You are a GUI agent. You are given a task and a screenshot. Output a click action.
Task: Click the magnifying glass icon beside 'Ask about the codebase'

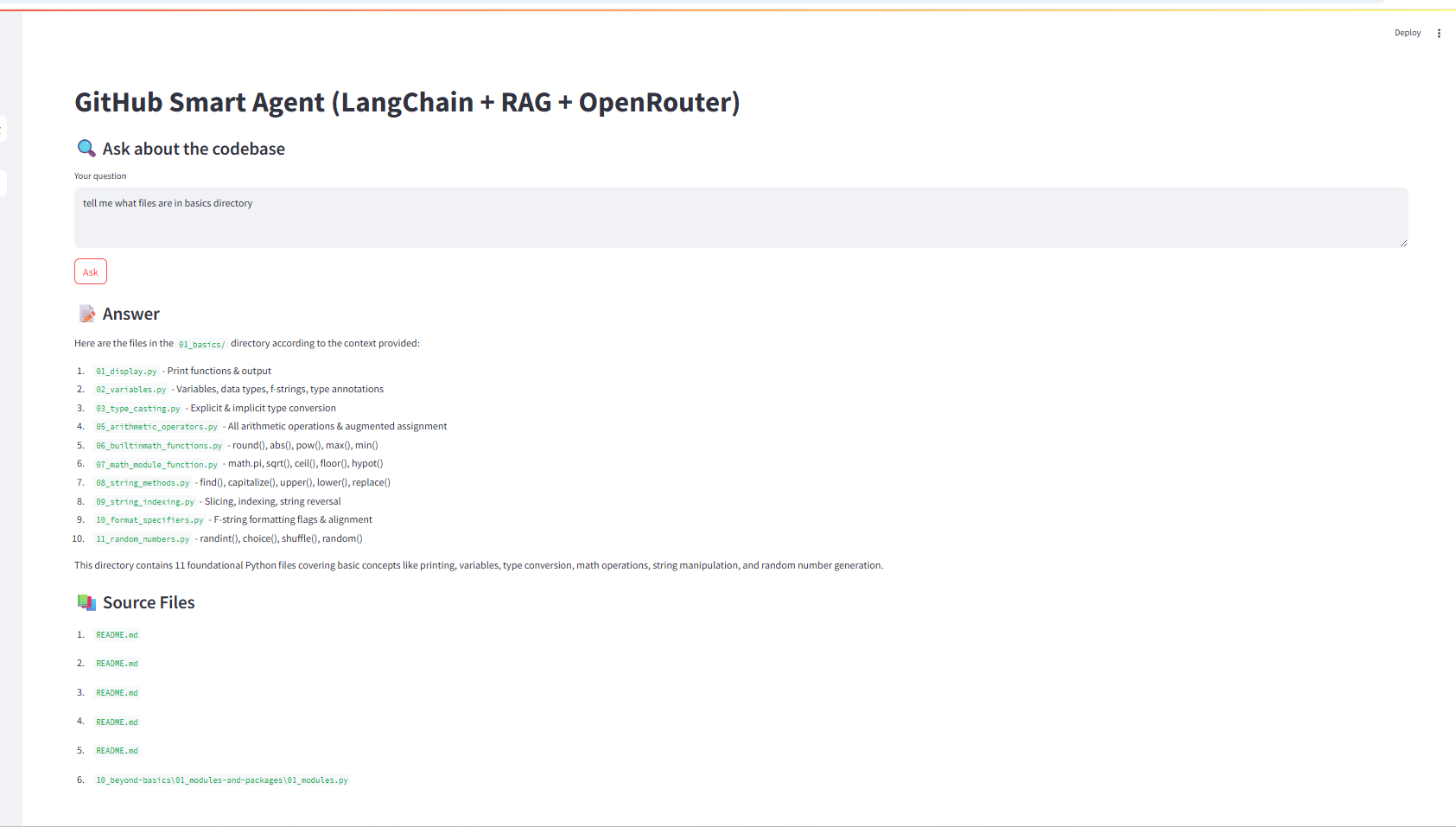(86, 149)
